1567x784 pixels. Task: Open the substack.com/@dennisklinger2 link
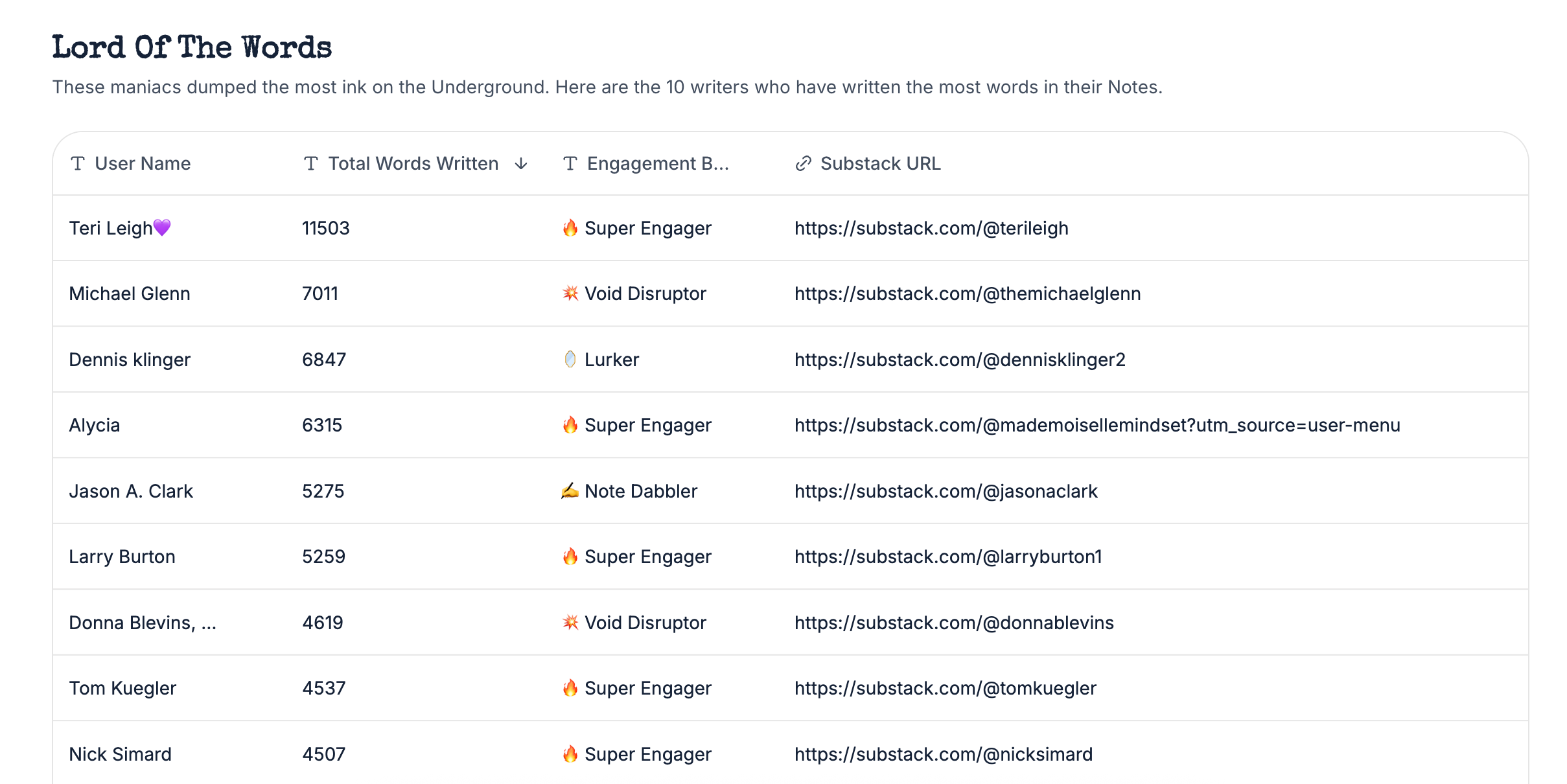coord(960,360)
